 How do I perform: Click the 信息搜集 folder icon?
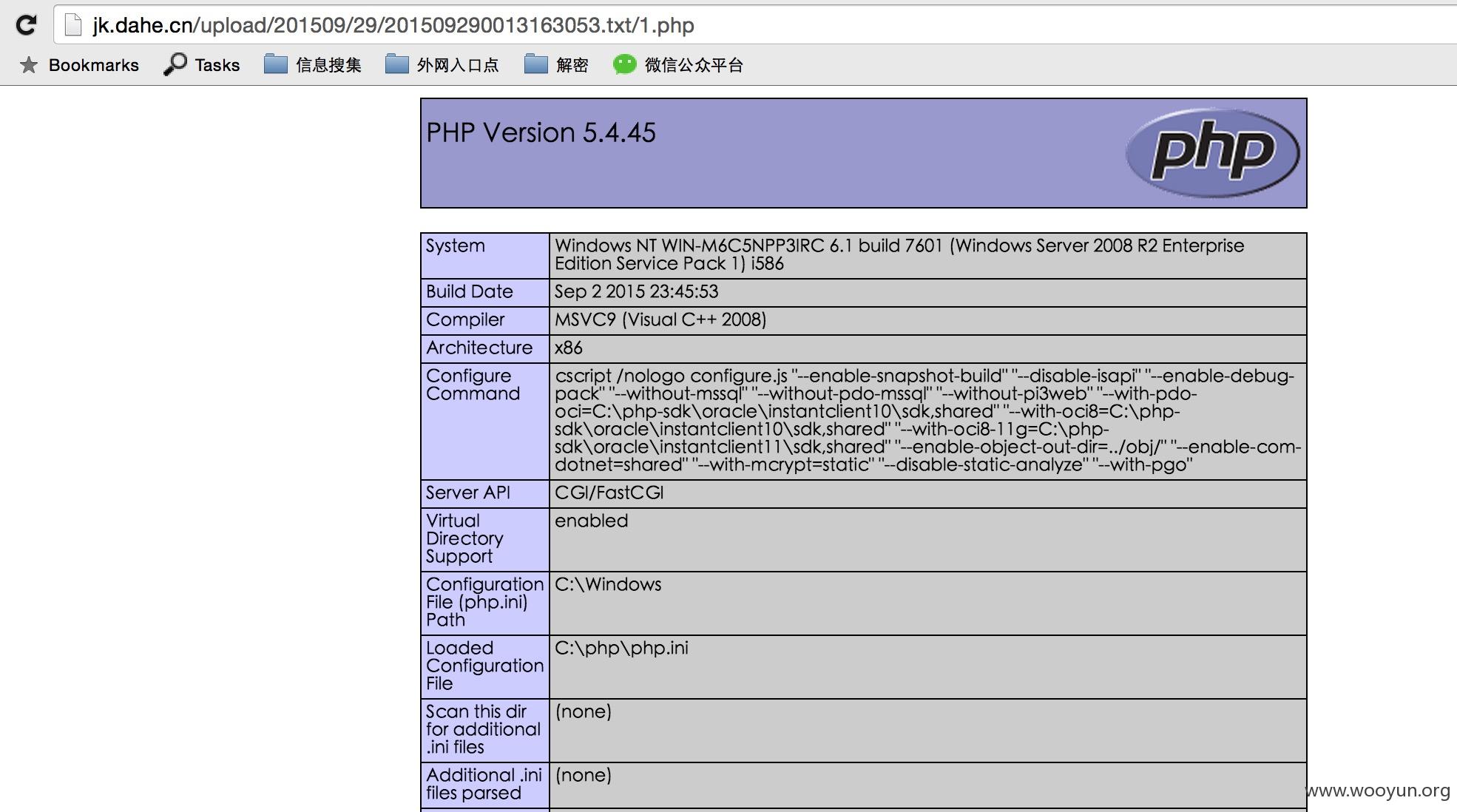[276, 64]
